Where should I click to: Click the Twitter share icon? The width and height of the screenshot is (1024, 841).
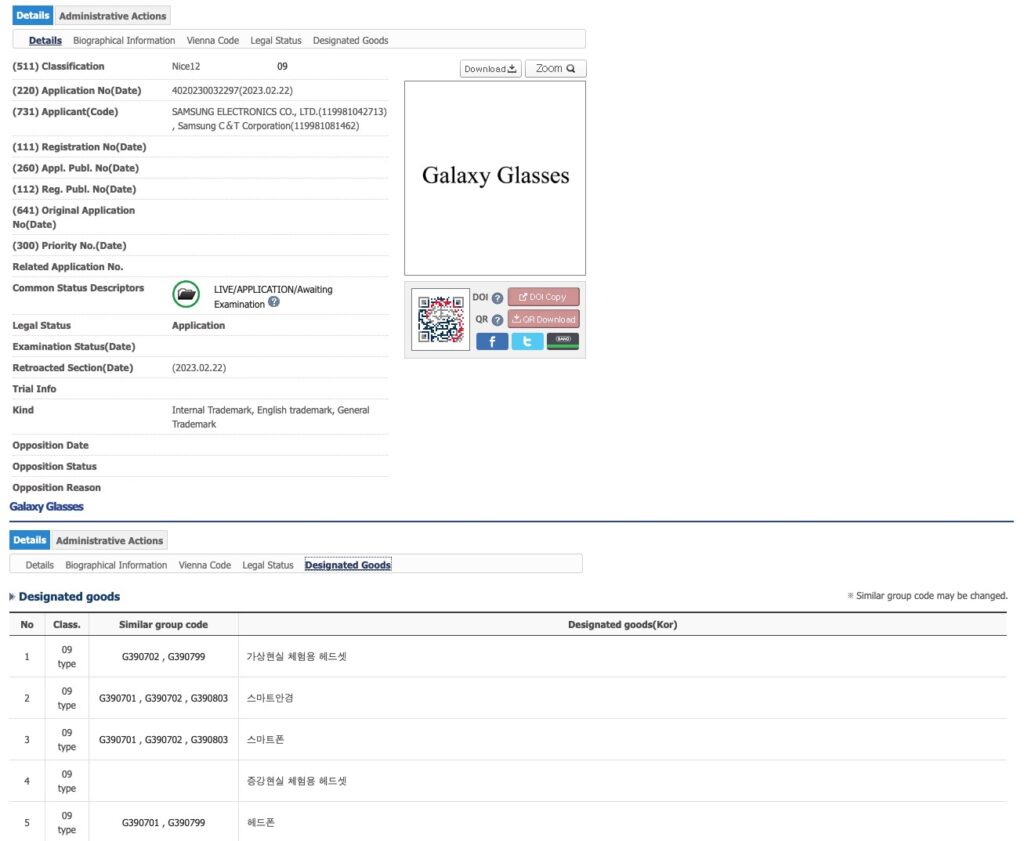[x=527, y=341]
